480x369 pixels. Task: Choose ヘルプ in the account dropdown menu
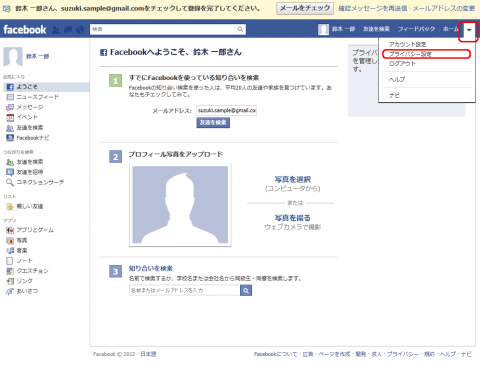pos(397,79)
